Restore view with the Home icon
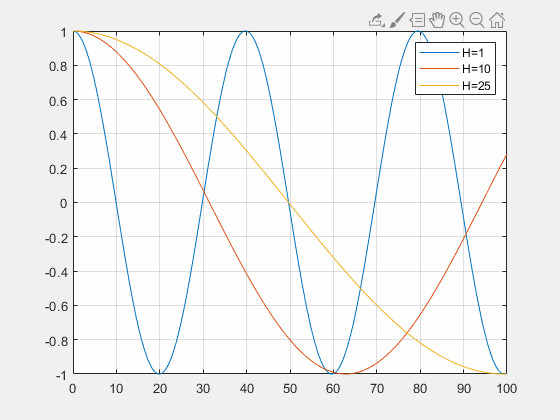This screenshot has width=560, height=420. pyautogui.click(x=497, y=20)
